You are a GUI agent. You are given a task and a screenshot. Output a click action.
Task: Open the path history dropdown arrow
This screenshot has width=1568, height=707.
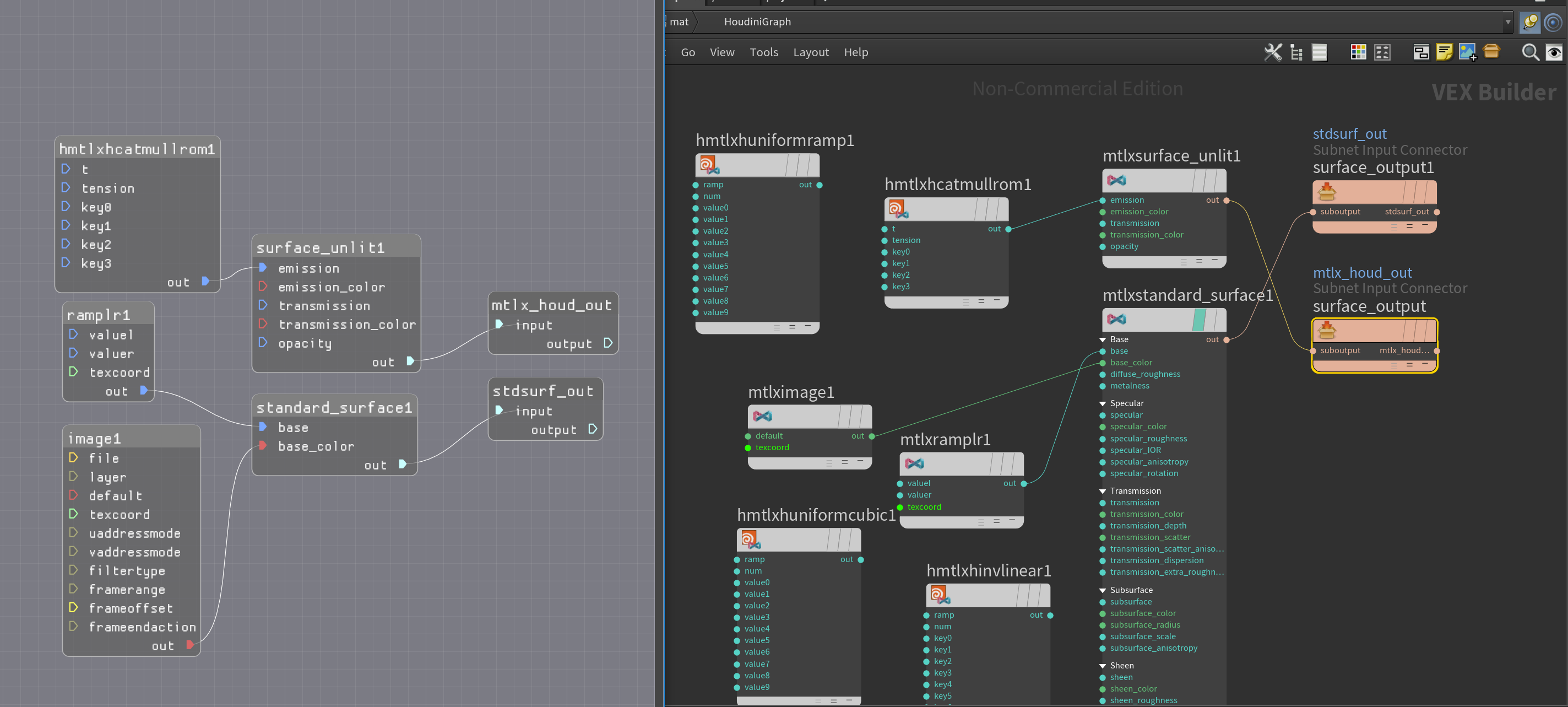click(x=1508, y=22)
